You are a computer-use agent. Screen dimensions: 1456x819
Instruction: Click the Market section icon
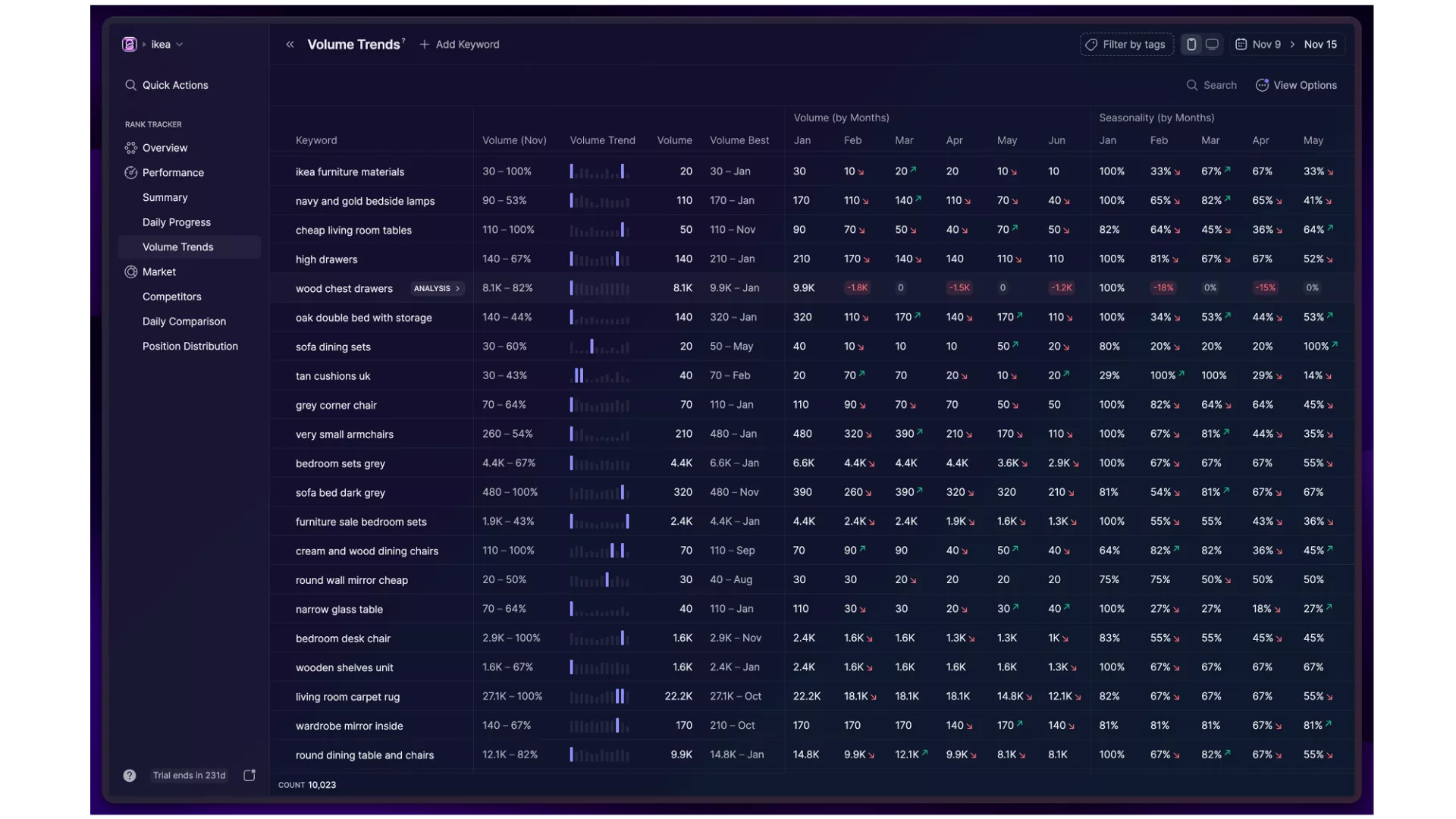pyautogui.click(x=130, y=271)
